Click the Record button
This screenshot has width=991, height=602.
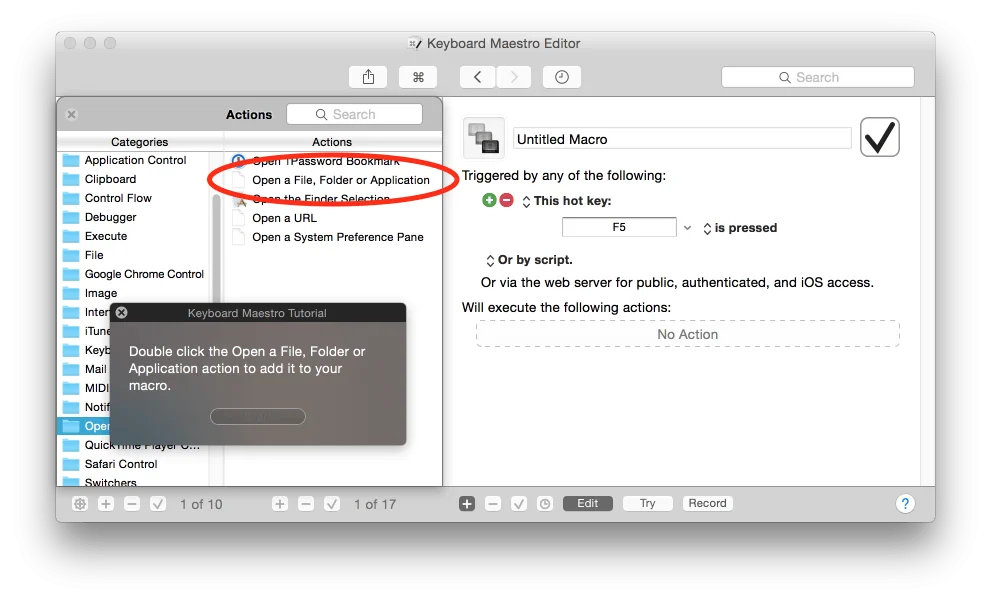point(707,503)
